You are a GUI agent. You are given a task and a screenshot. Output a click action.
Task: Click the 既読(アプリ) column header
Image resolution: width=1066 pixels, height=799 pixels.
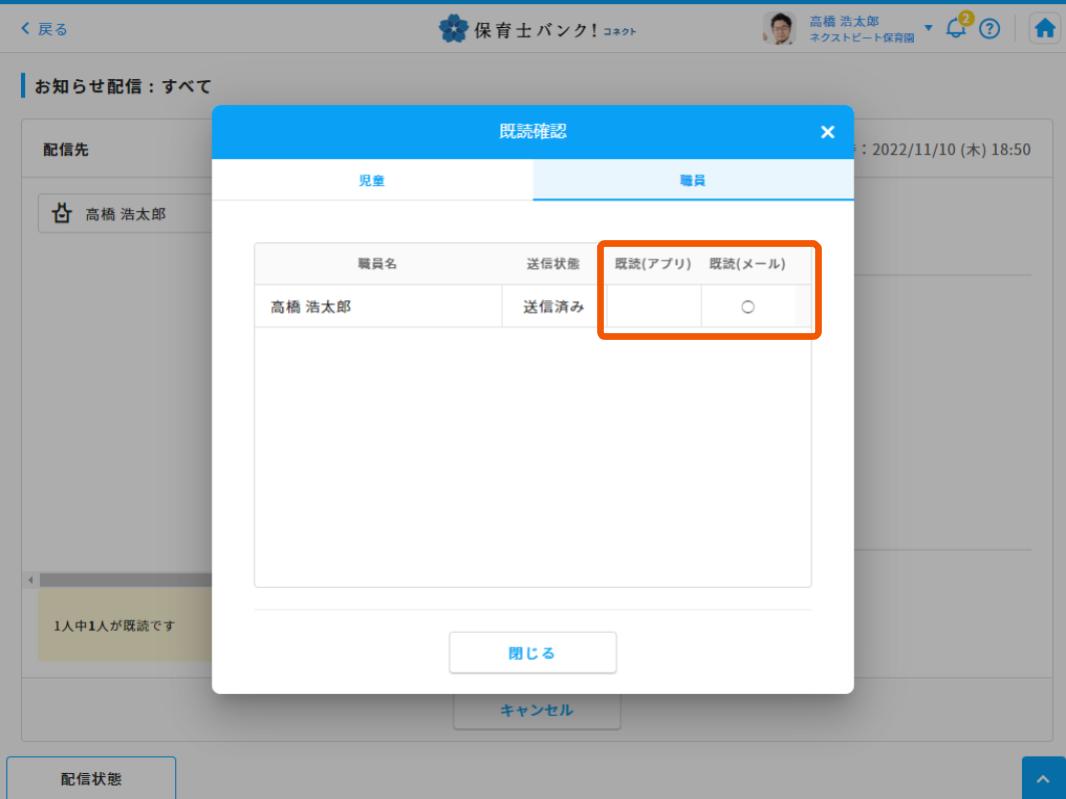tap(653, 264)
